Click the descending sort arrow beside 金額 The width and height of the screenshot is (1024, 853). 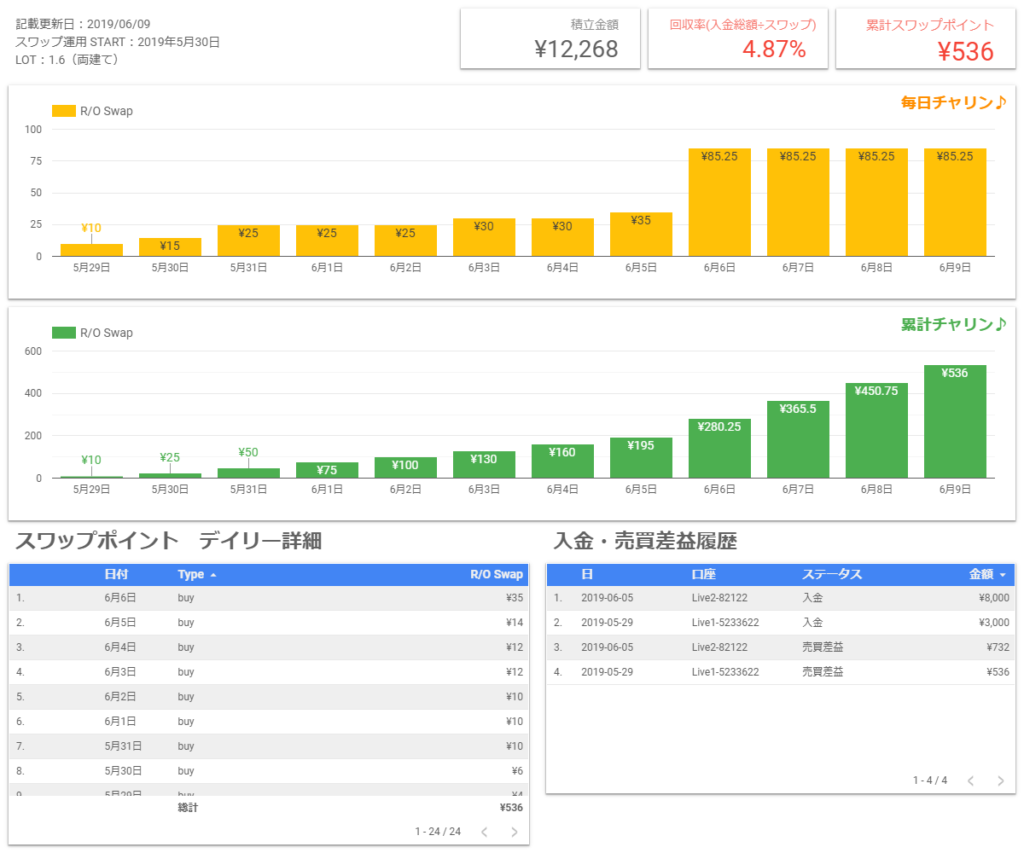pos(1003,575)
